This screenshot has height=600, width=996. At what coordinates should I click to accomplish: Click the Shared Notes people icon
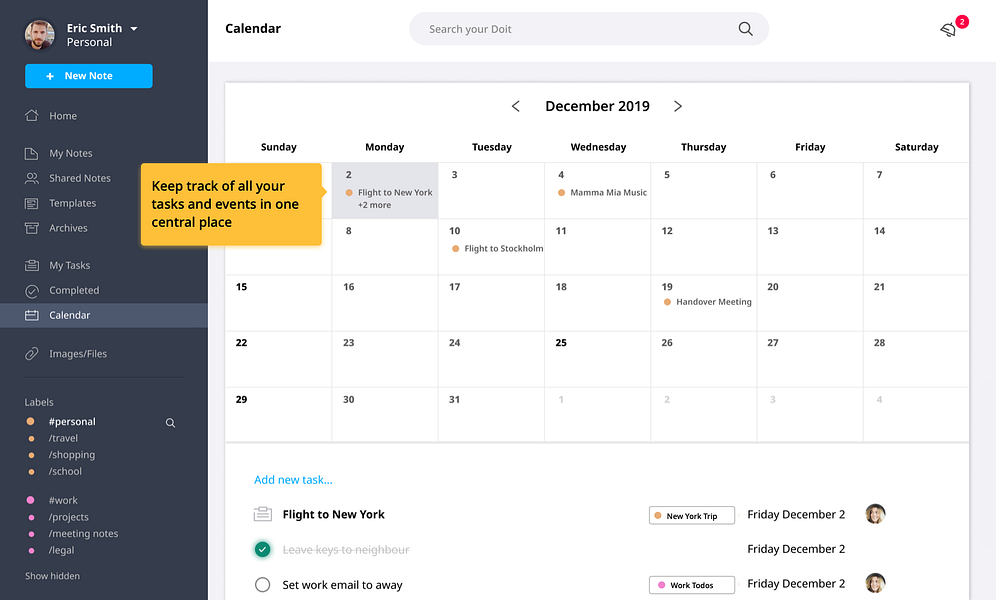[31, 178]
